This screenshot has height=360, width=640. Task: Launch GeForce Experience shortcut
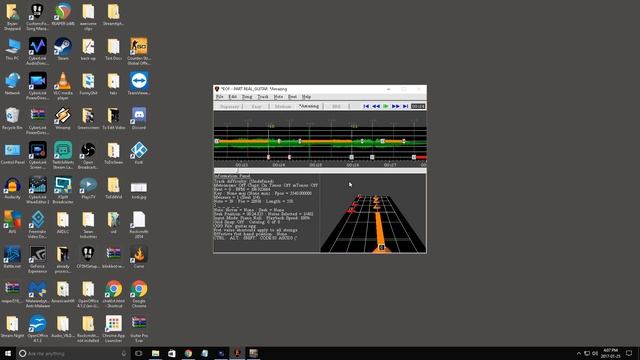point(37,259)
